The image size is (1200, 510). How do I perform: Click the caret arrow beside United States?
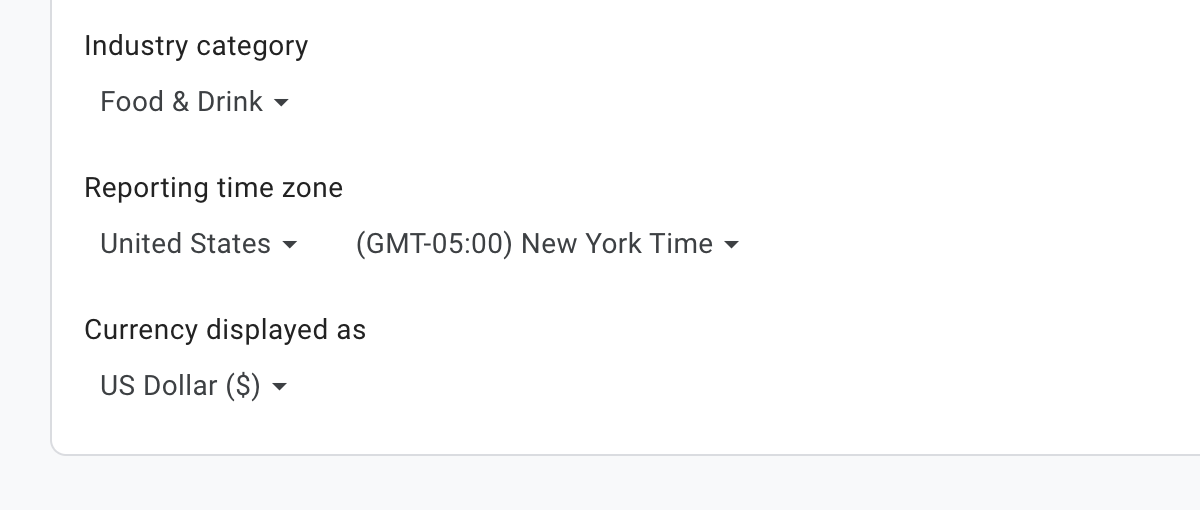290,245
